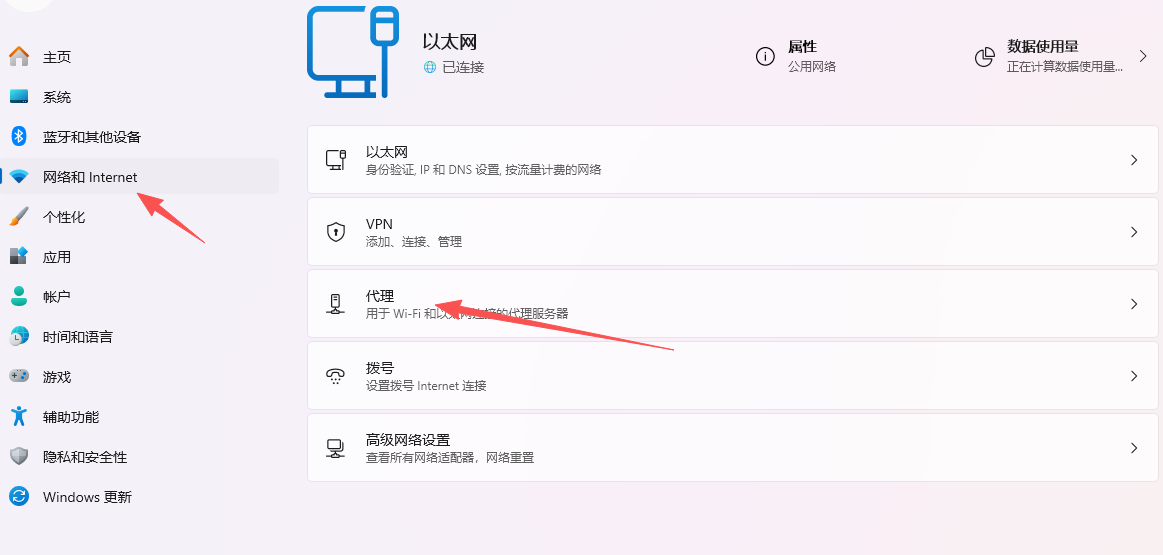
Task: Open 高级网络设置 using its chevron
Action: pyautogui.click(x=1134, y=447)
